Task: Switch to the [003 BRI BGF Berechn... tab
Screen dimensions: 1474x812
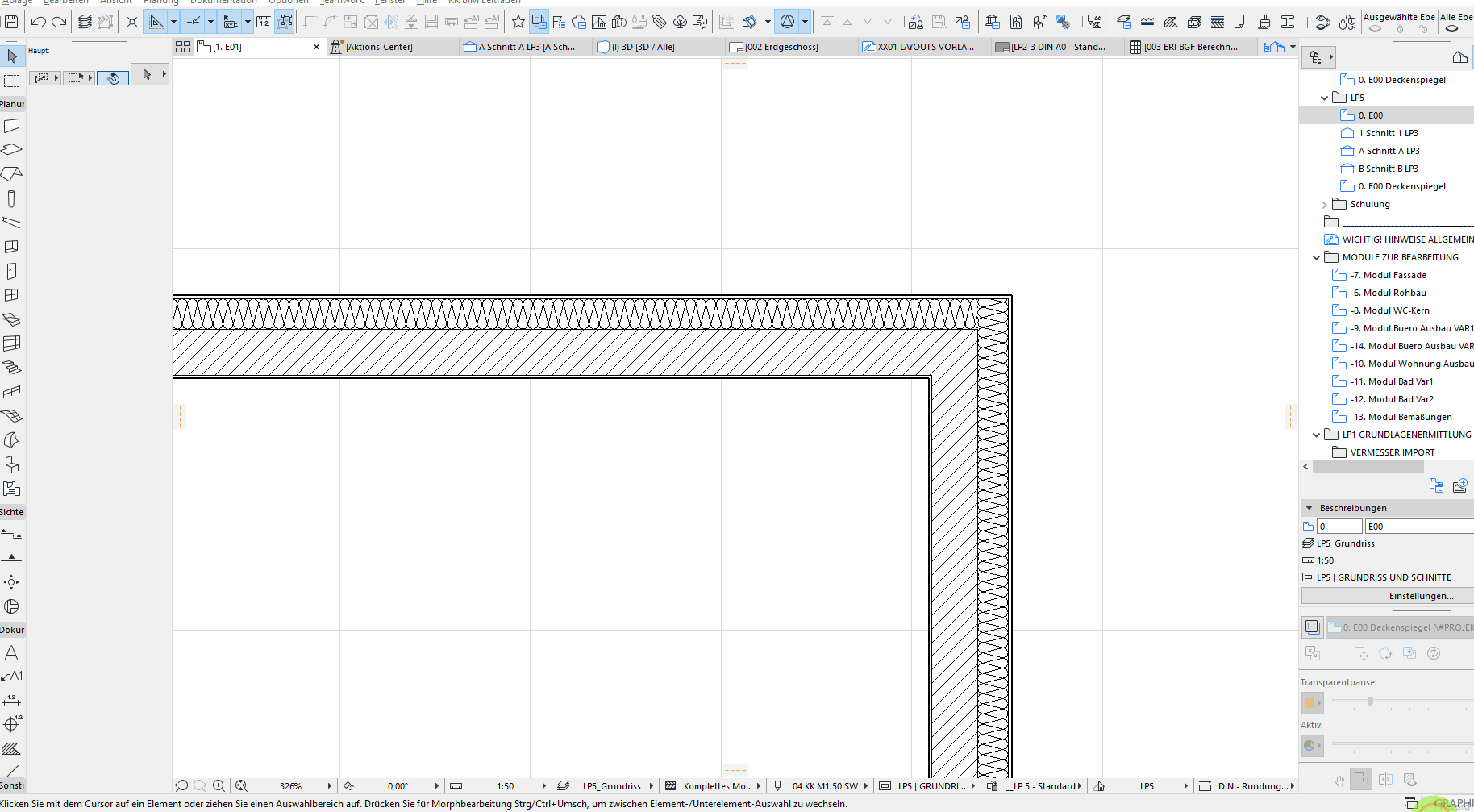Action: tap(1191, 47)
